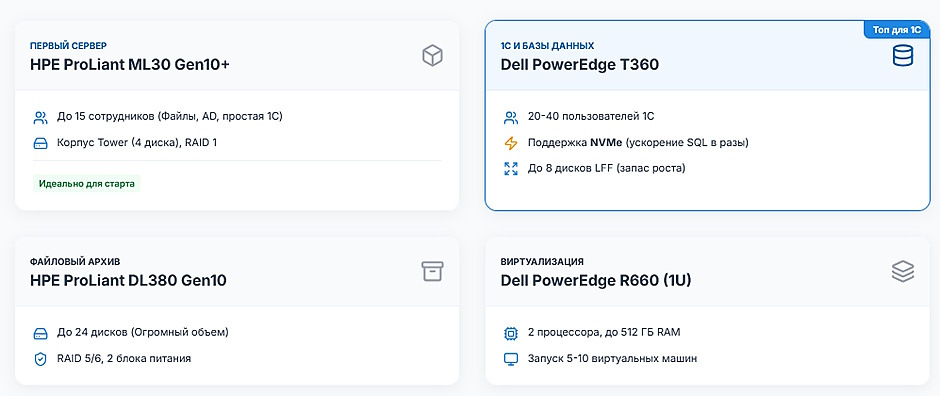Screen dimensions: 940x396
Task: Click the 'Топ для 1С' badge
Action: tap(897, 29)
